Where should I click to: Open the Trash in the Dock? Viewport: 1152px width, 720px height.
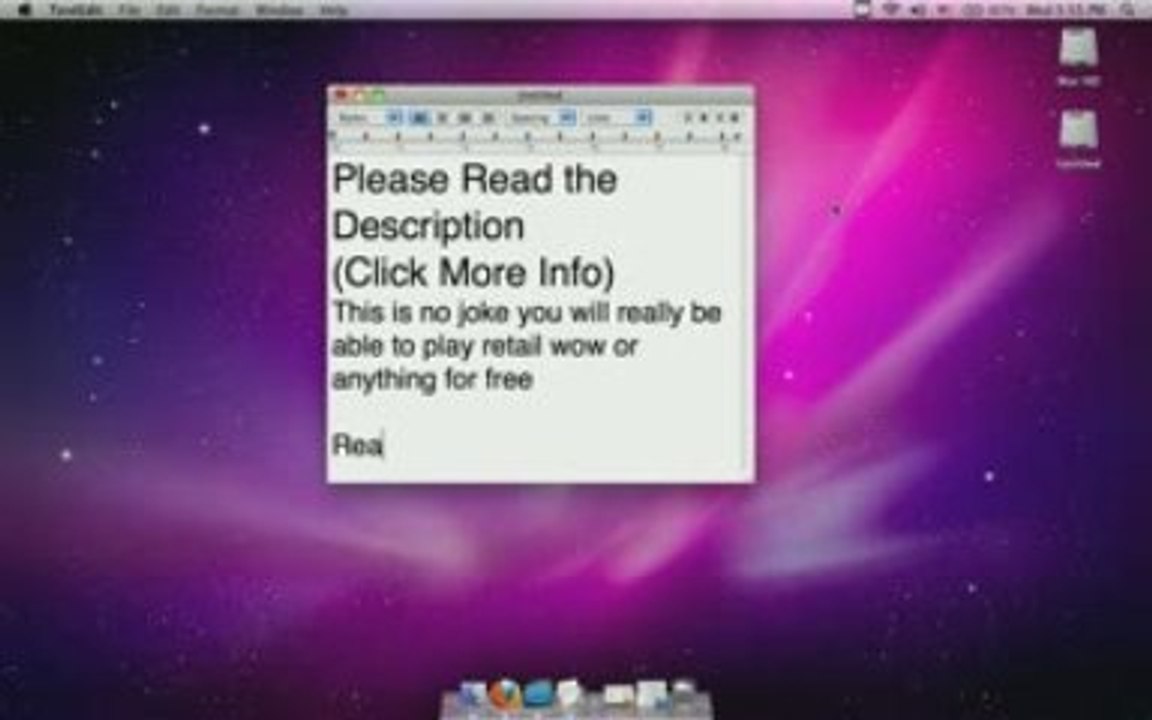click(x=683, y=694)
